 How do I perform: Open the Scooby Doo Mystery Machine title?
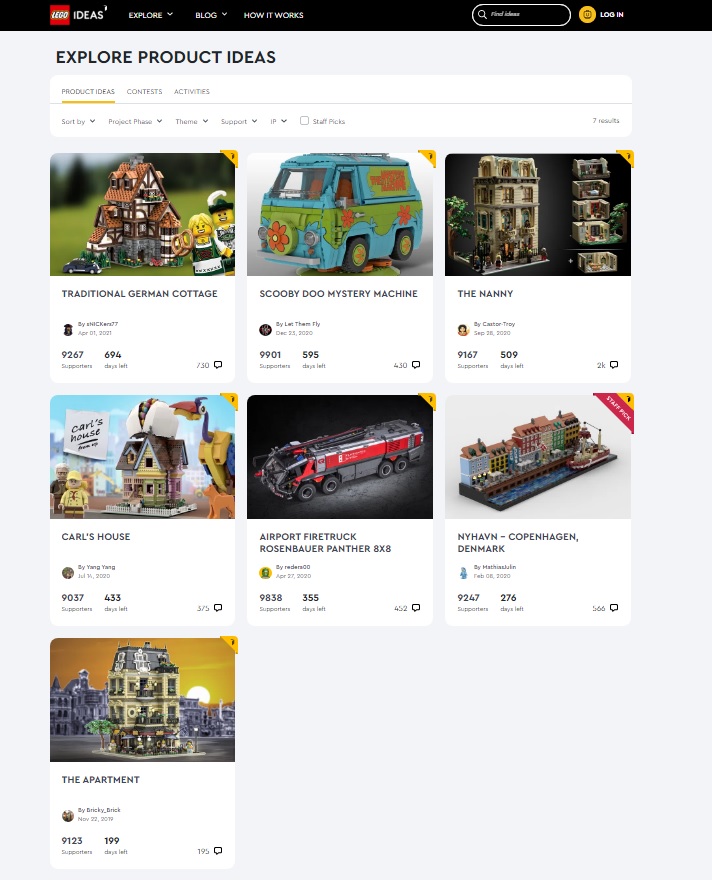[x=338, y=294]
